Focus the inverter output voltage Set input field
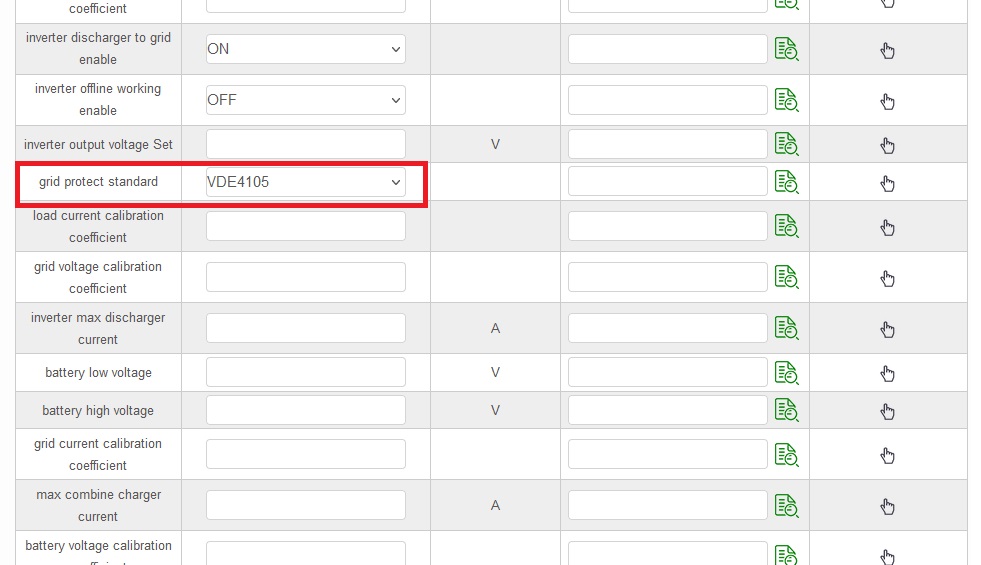Screen dimensions: 981x565 point(305,144)
